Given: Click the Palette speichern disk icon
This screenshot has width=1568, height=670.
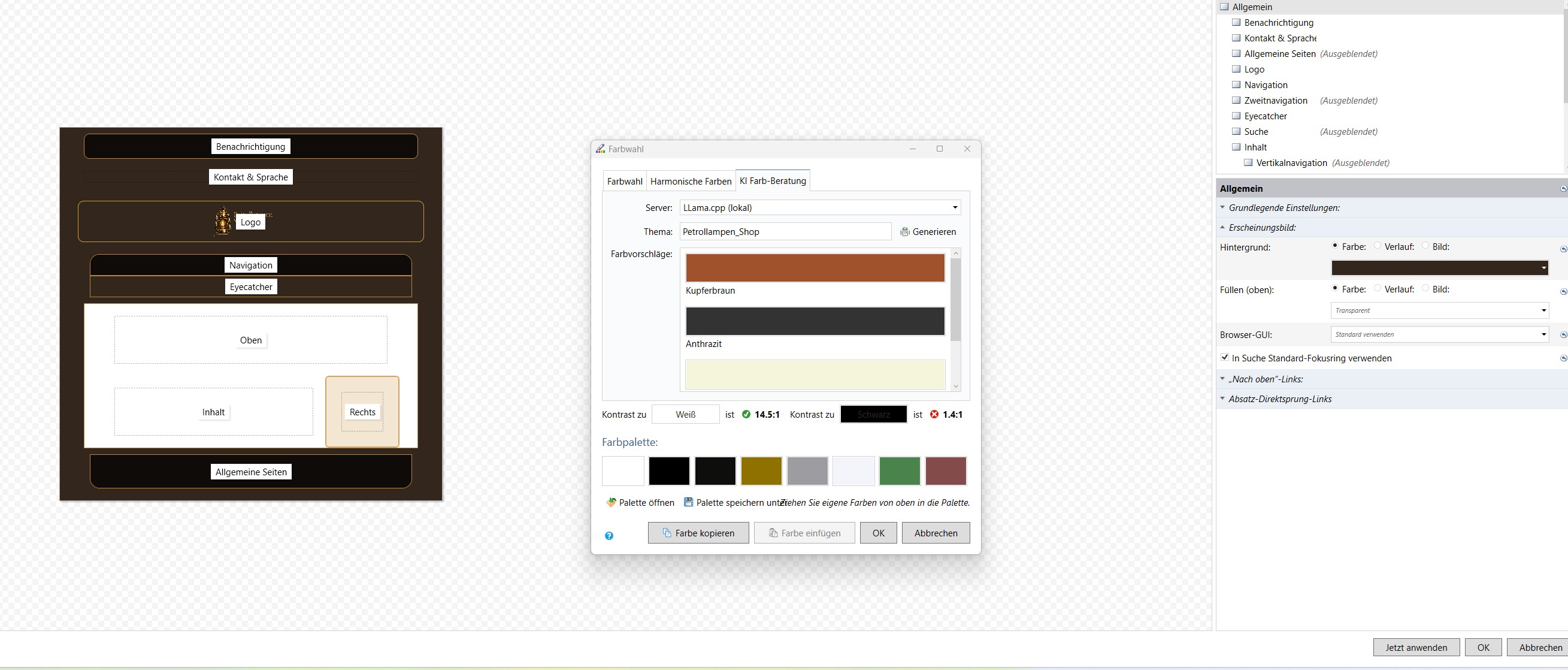Looking at the screenshot, I should [688, 502].
